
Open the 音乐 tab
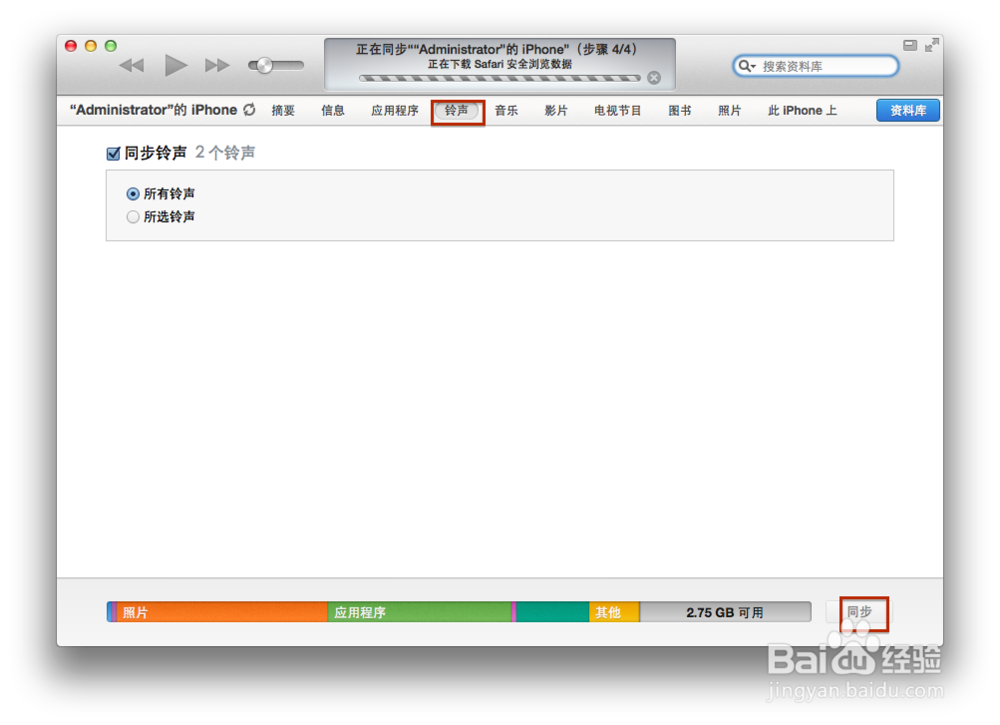click(x=506, y=110)
